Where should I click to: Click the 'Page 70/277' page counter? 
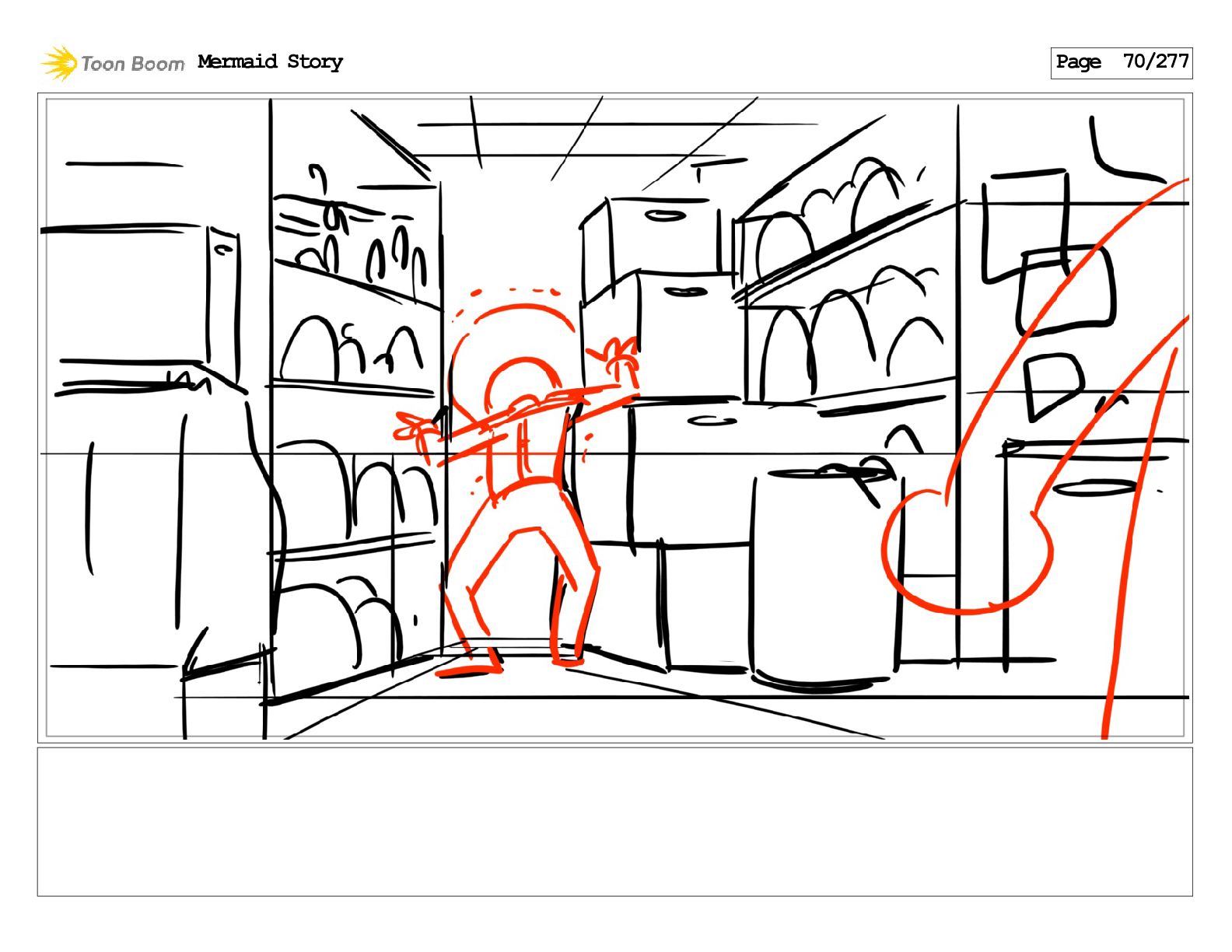(1121, 62)
